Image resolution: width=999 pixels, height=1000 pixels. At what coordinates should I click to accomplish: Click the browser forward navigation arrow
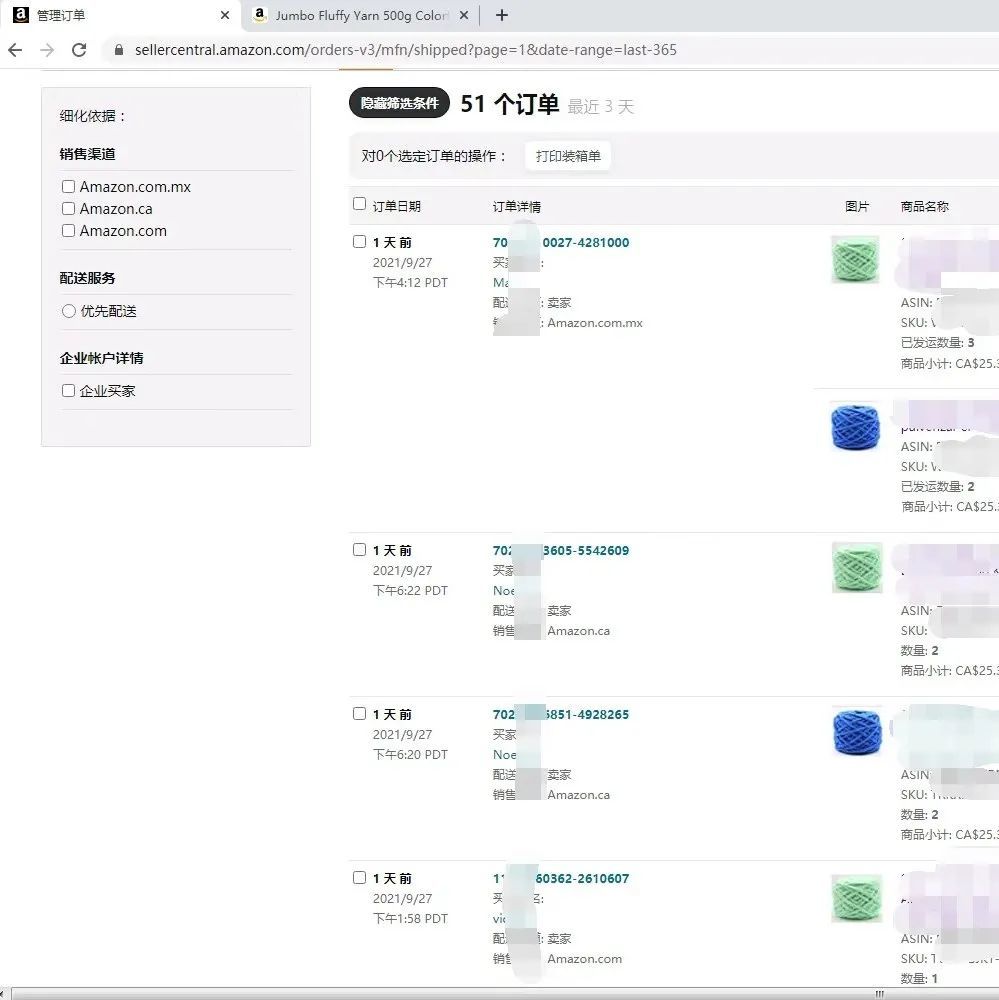point(48,49)
